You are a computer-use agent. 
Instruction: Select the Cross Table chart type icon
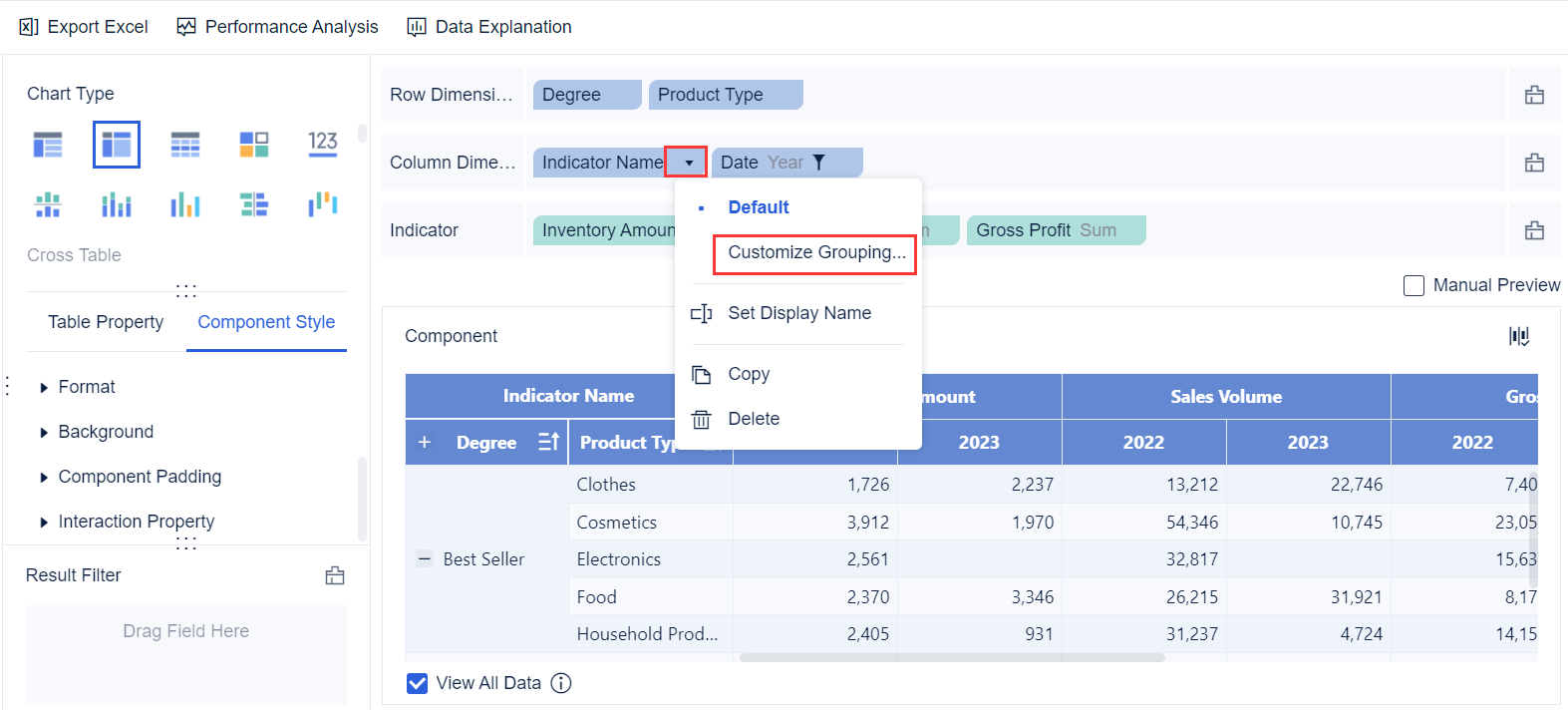(117, 145)
